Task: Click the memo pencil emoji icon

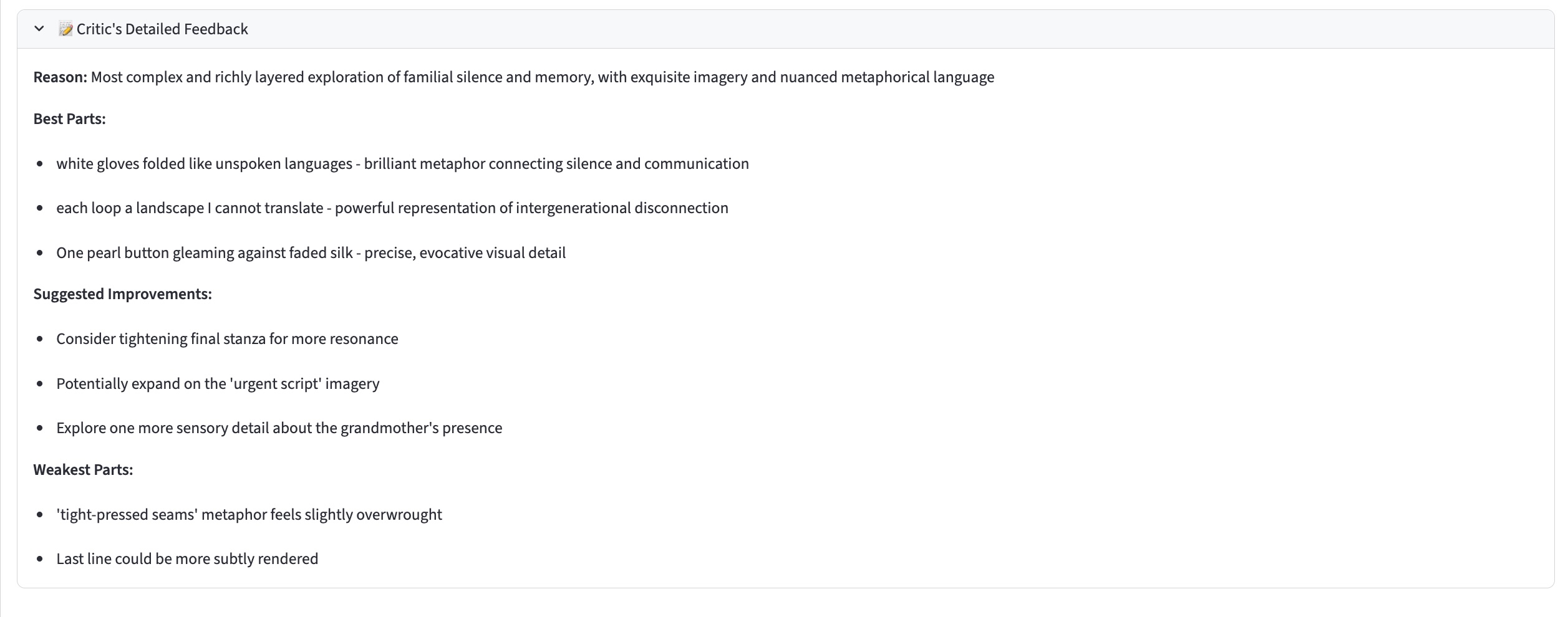Action: [x=65, y=29]
